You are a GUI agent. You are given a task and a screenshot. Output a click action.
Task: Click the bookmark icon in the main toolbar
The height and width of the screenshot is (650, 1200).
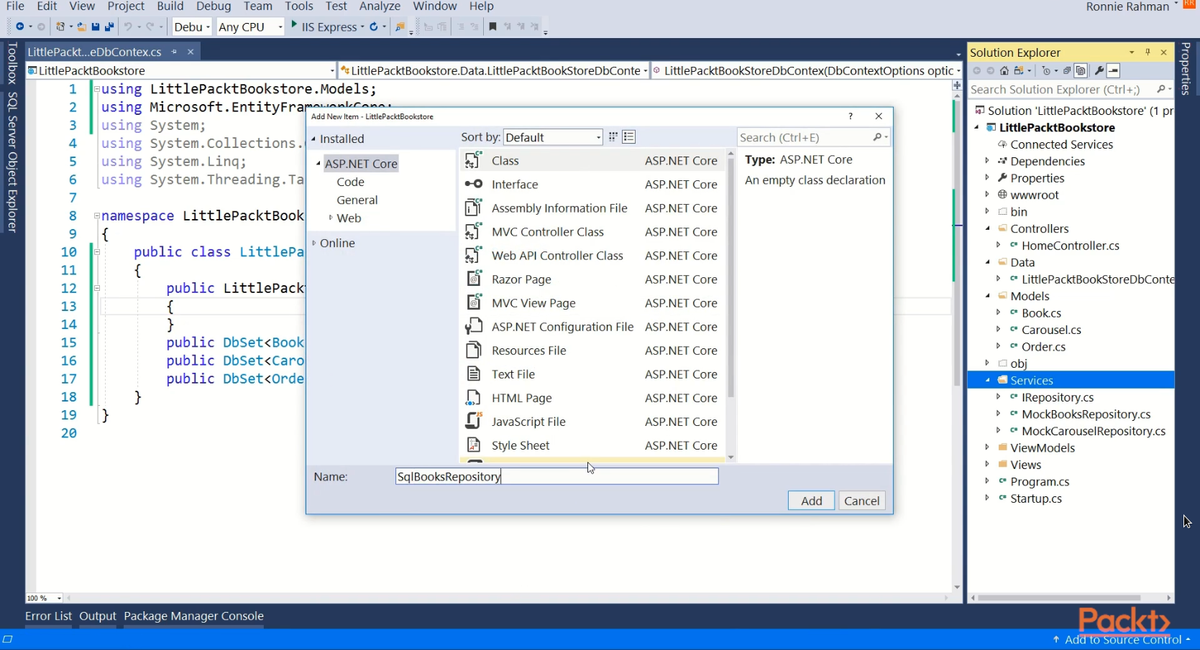coord(492,26)
